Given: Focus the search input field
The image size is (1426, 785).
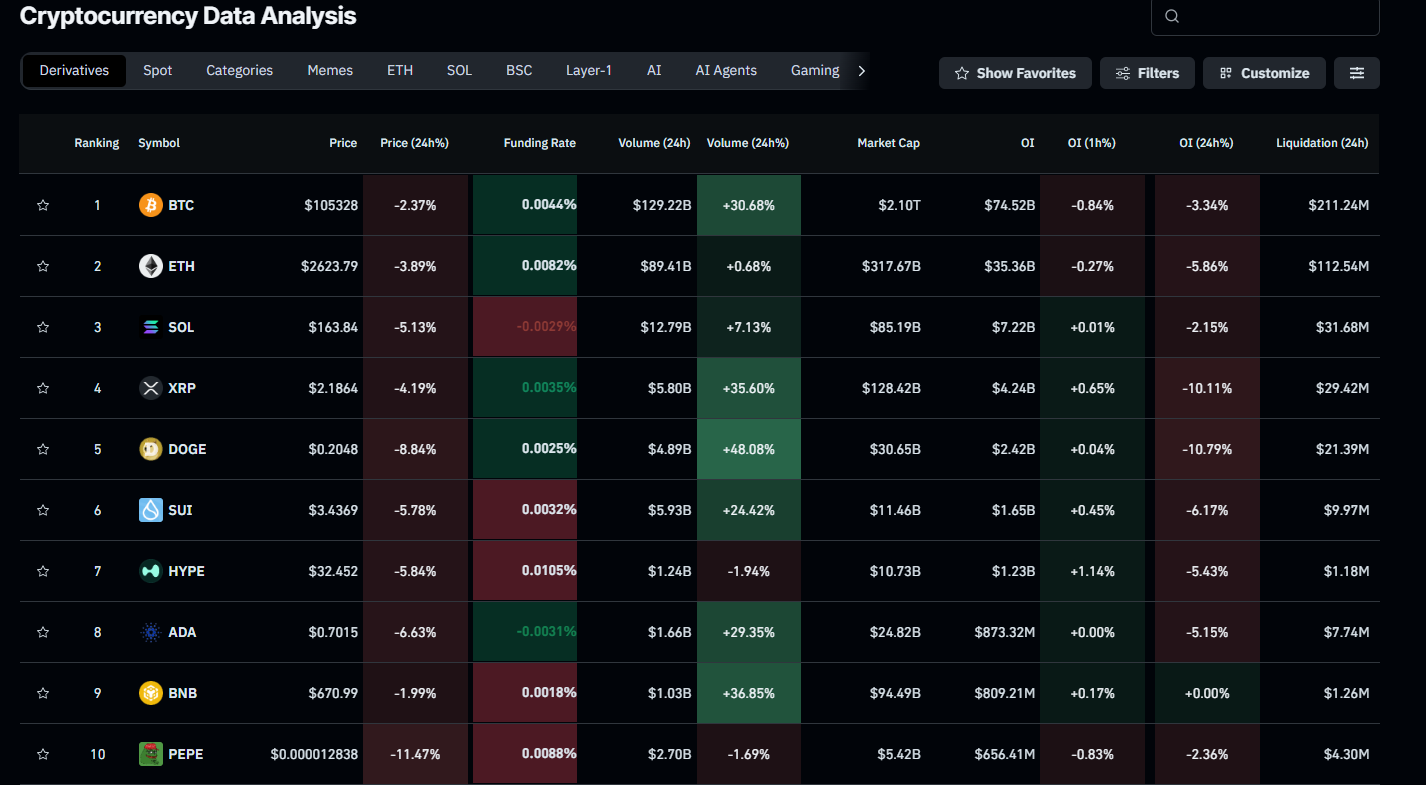Looking at the screenshot, I should tap(1265, 16).
